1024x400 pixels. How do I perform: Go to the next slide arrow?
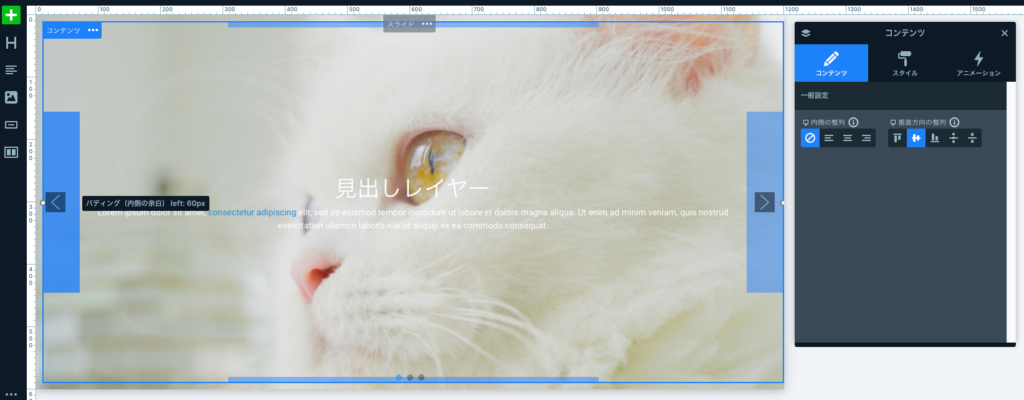[x=764, y=202]
